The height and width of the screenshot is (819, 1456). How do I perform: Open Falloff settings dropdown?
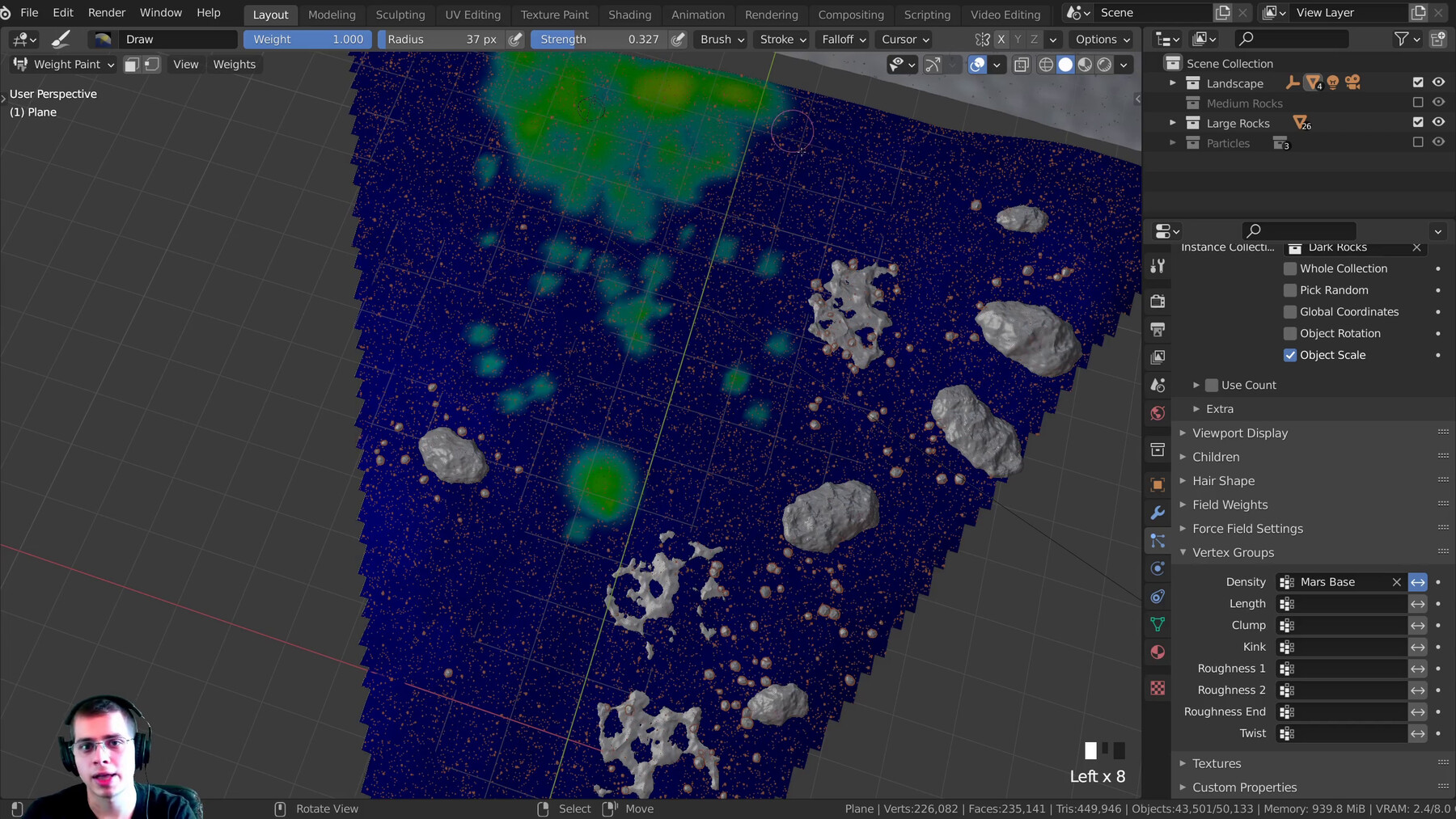844,39
